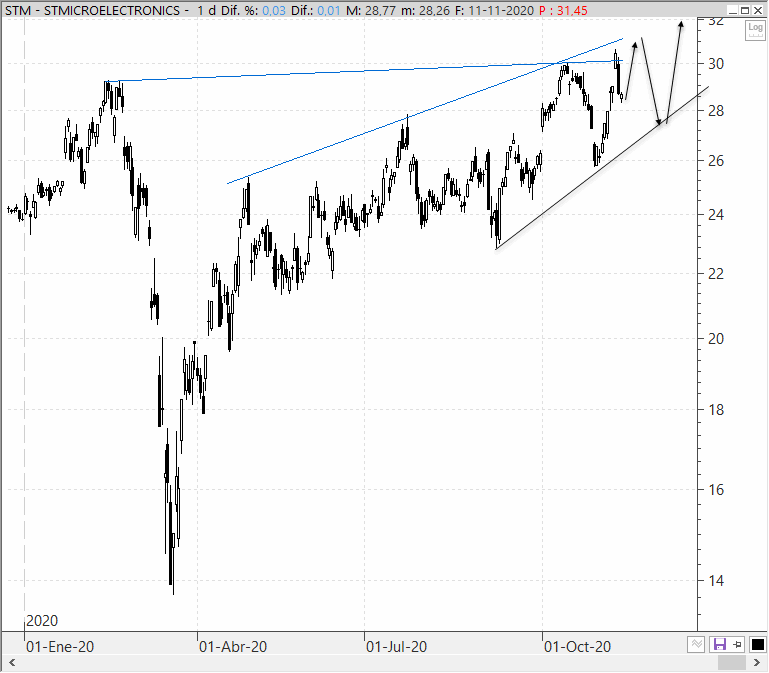This screenshot has height=673, width=769.
Task: Click the 18 price axis label
Action: click(x=716, y=410)
